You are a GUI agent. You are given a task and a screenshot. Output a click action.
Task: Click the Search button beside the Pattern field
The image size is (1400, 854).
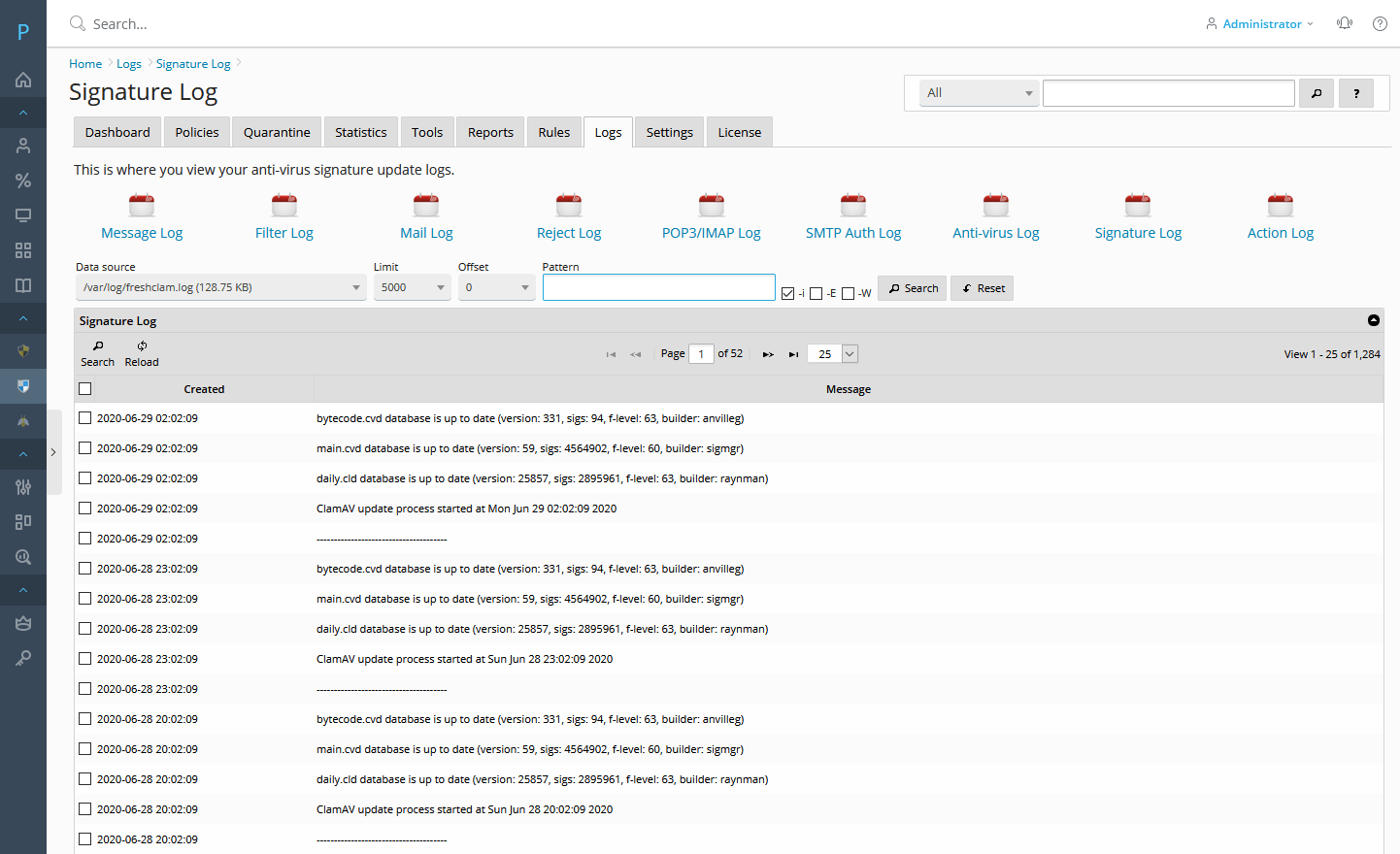click(913, 288)
